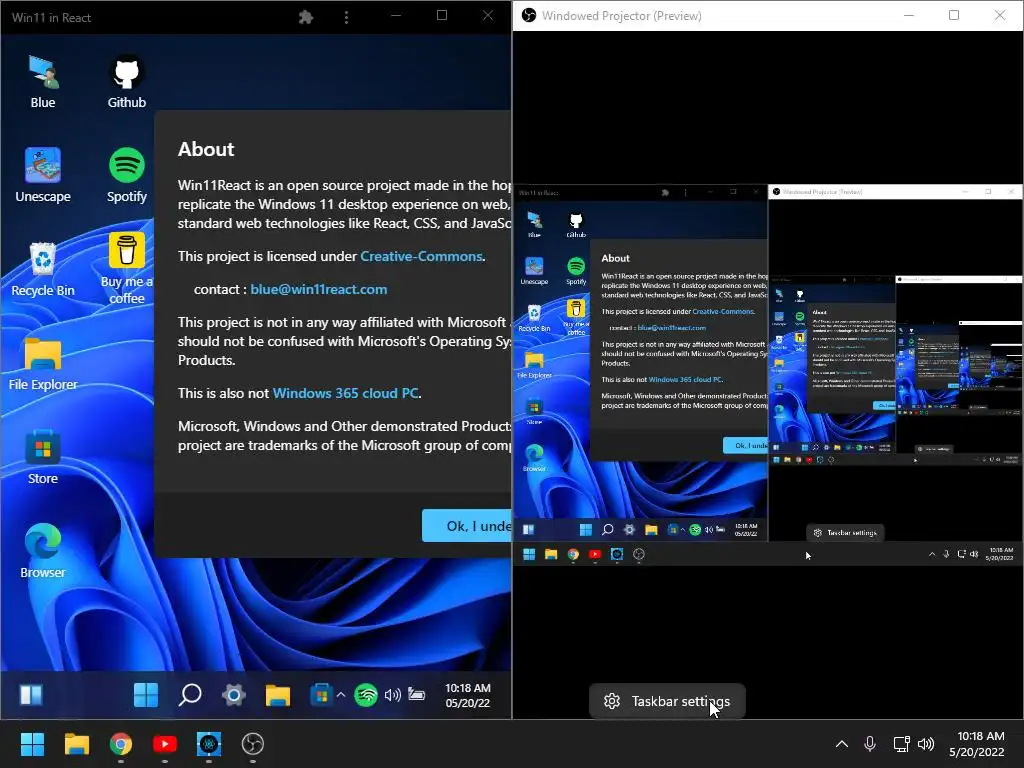
Task: Open Store icon in Win11React taskbar
Action: click(x=320, y=695)
